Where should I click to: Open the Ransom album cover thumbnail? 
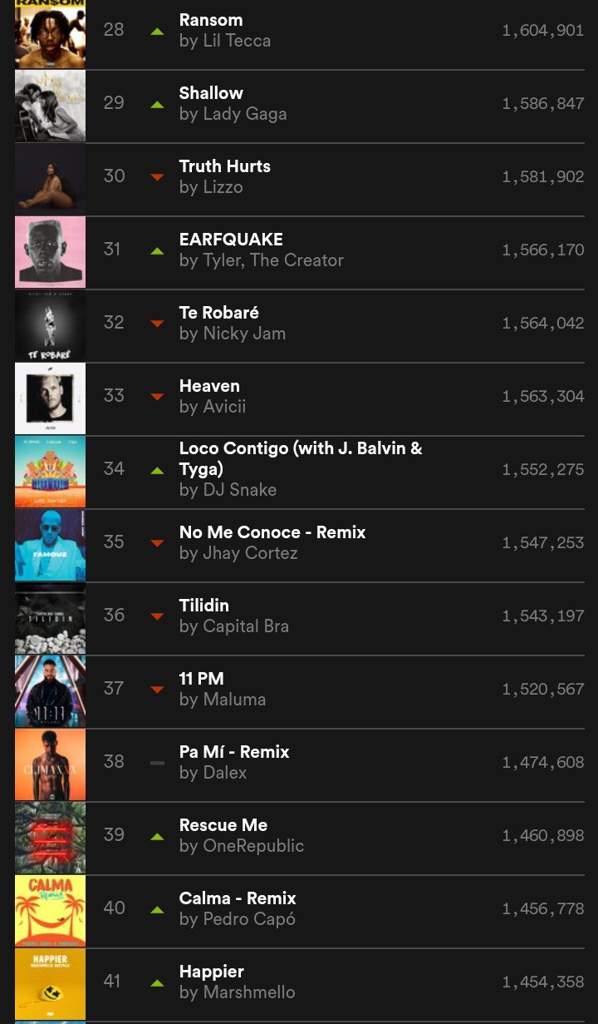(x=50, y=33)
